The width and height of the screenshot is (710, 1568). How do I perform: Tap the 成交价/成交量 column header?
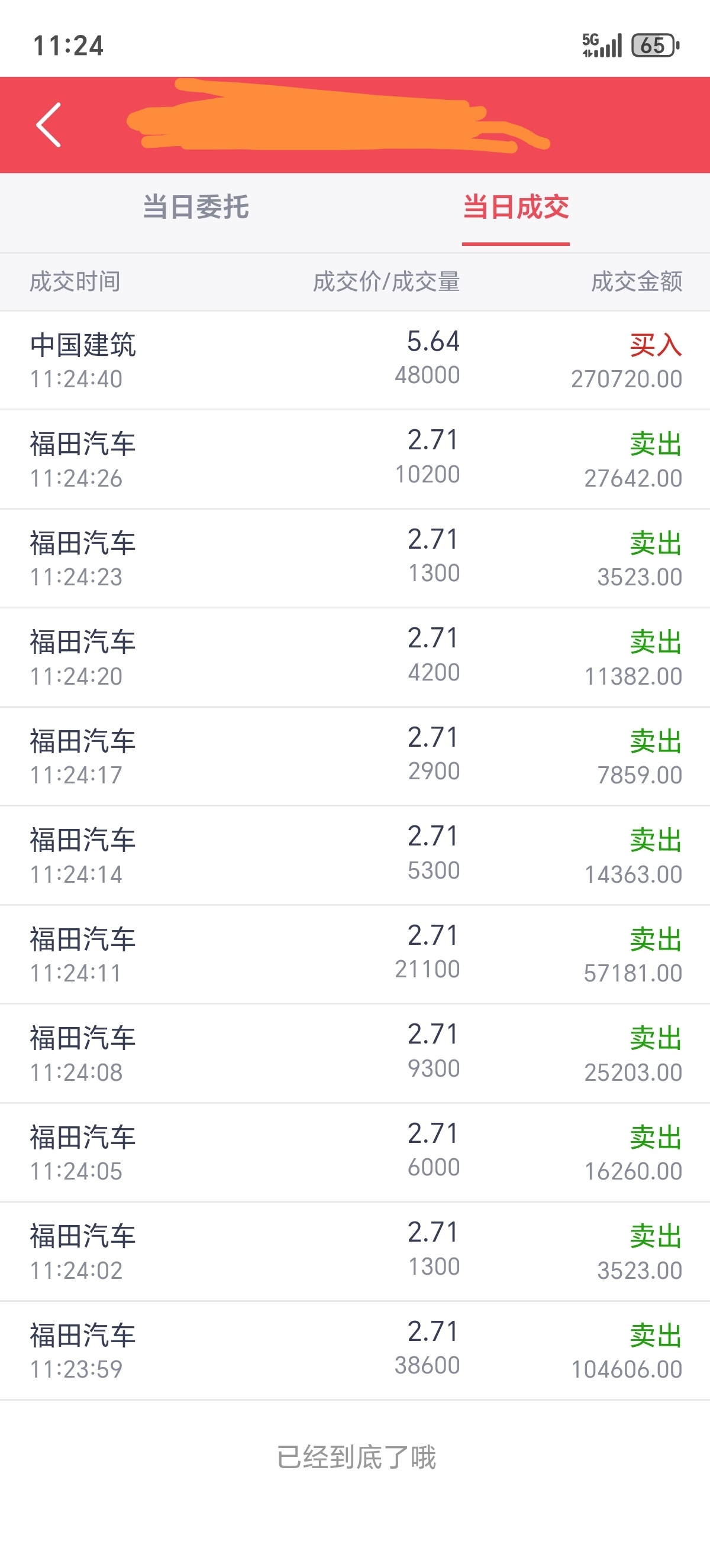tap(386, 282)
